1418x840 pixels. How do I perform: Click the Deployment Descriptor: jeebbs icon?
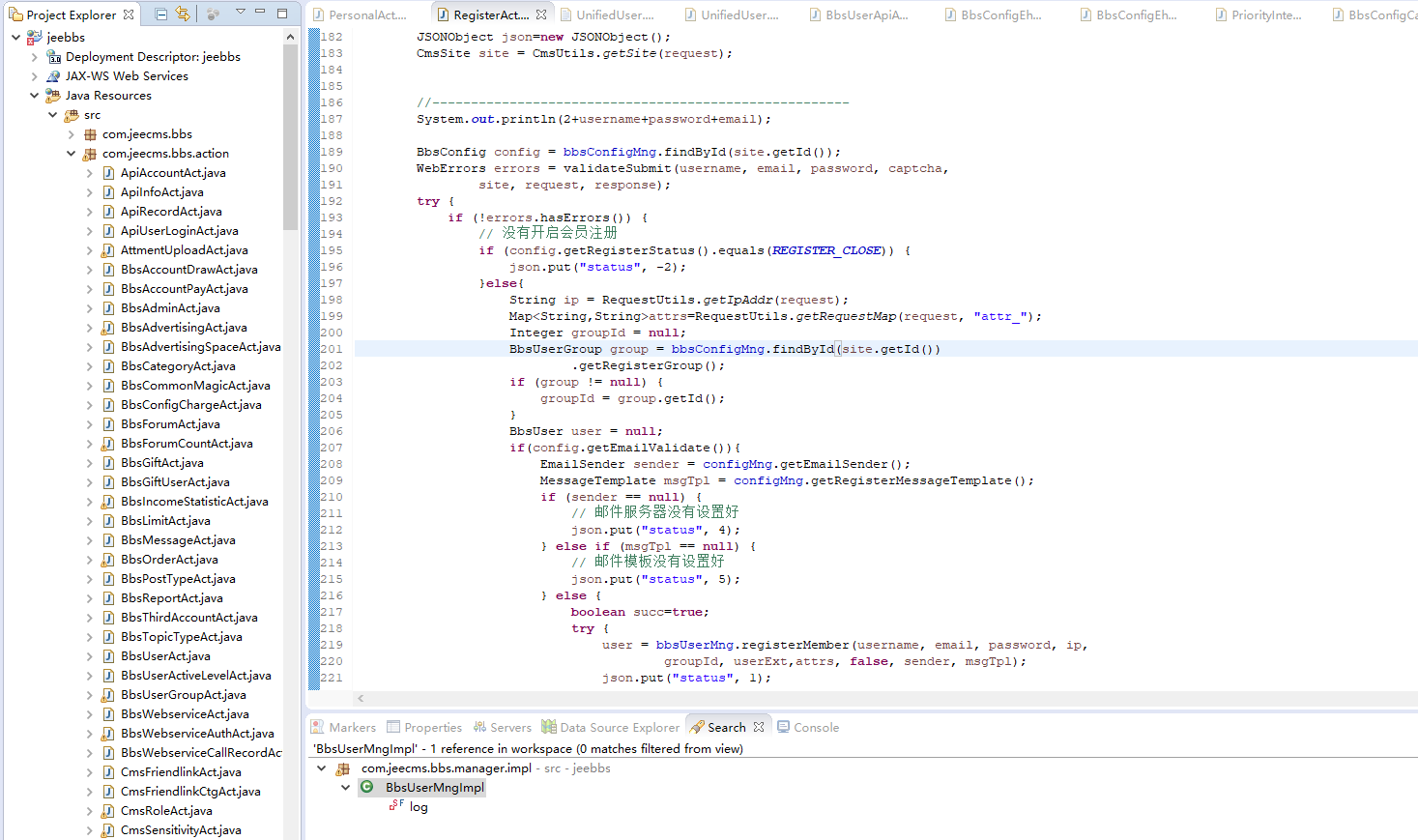click(54, 57)
